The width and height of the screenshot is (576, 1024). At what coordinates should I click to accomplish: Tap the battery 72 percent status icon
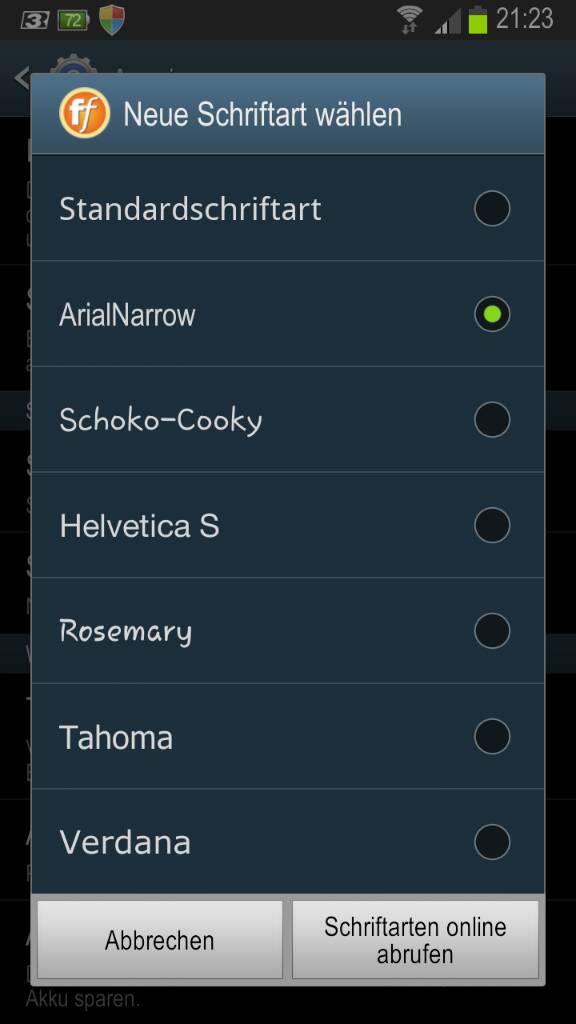73,20
